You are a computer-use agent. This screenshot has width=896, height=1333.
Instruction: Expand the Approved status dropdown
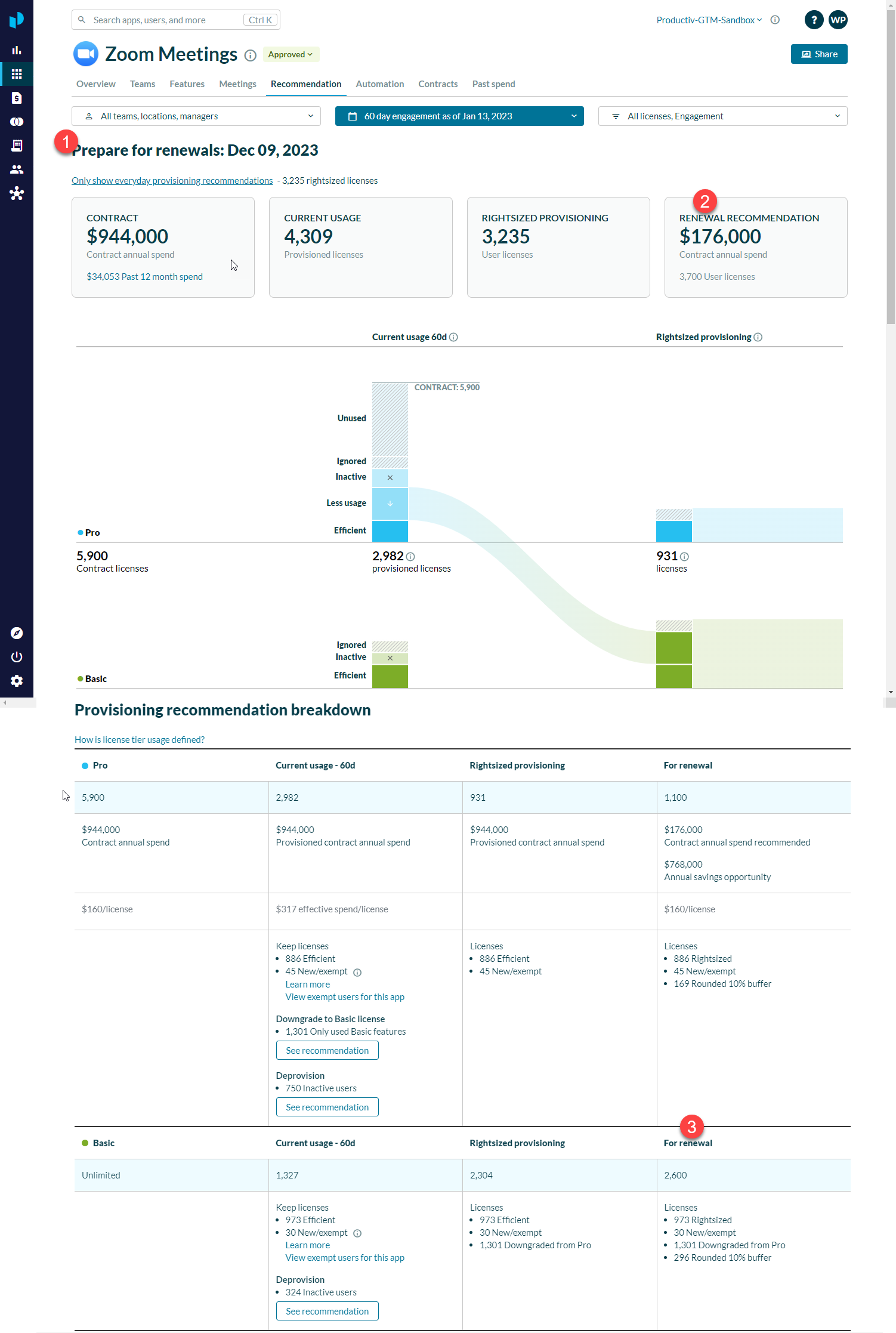pos(291,54)
